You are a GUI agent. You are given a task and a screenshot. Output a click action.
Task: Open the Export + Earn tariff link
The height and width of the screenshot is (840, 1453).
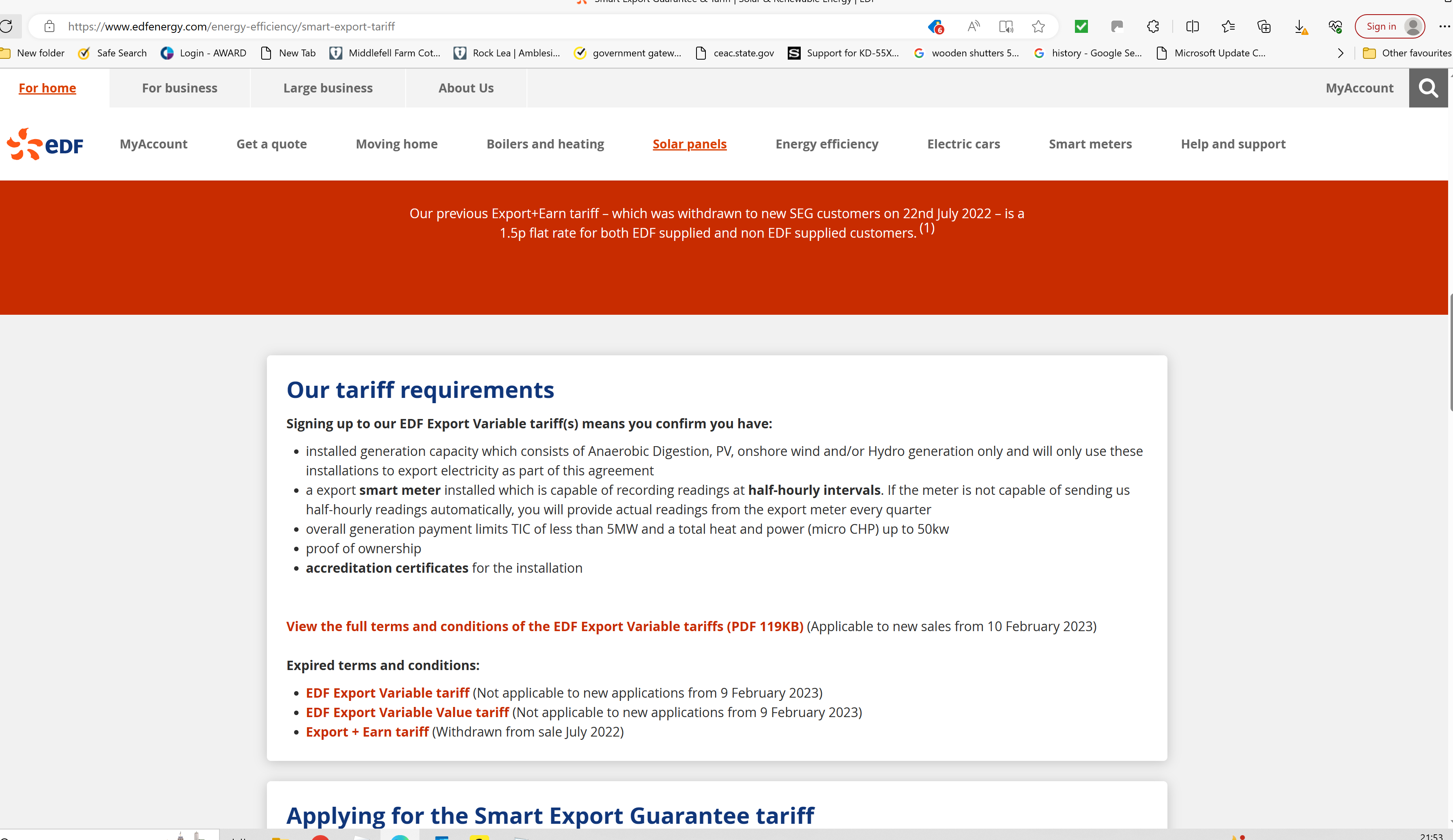pyautogui.click(x=367, y=732)
